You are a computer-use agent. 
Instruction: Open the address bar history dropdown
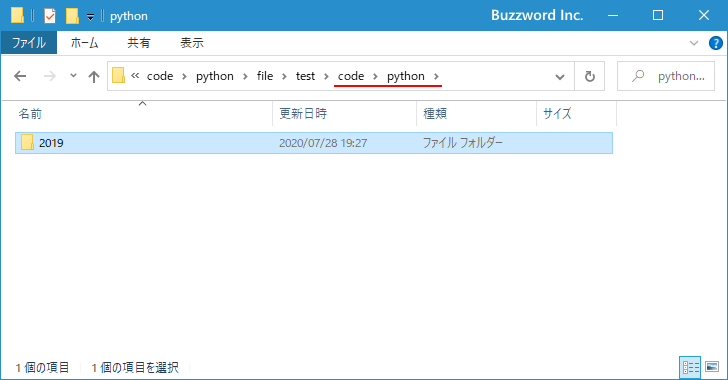(x=560, y=77)
